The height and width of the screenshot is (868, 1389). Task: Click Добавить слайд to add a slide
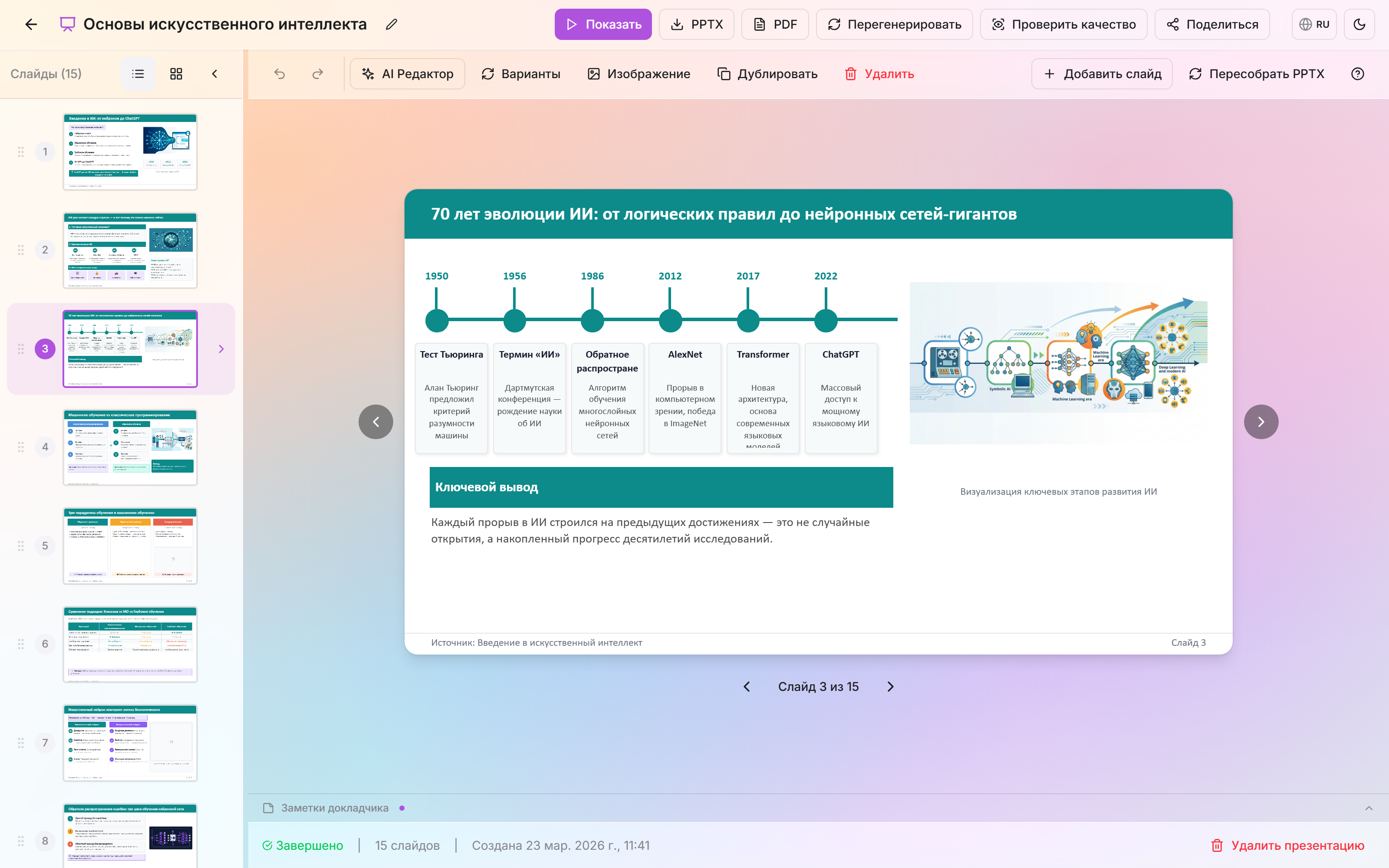click(1102, 73)
